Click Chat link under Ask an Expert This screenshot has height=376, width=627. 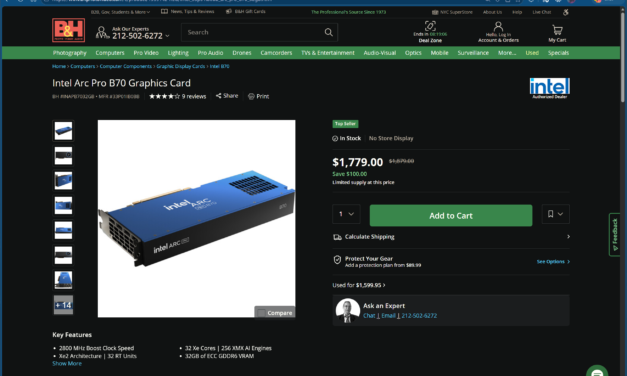(369, 316)
